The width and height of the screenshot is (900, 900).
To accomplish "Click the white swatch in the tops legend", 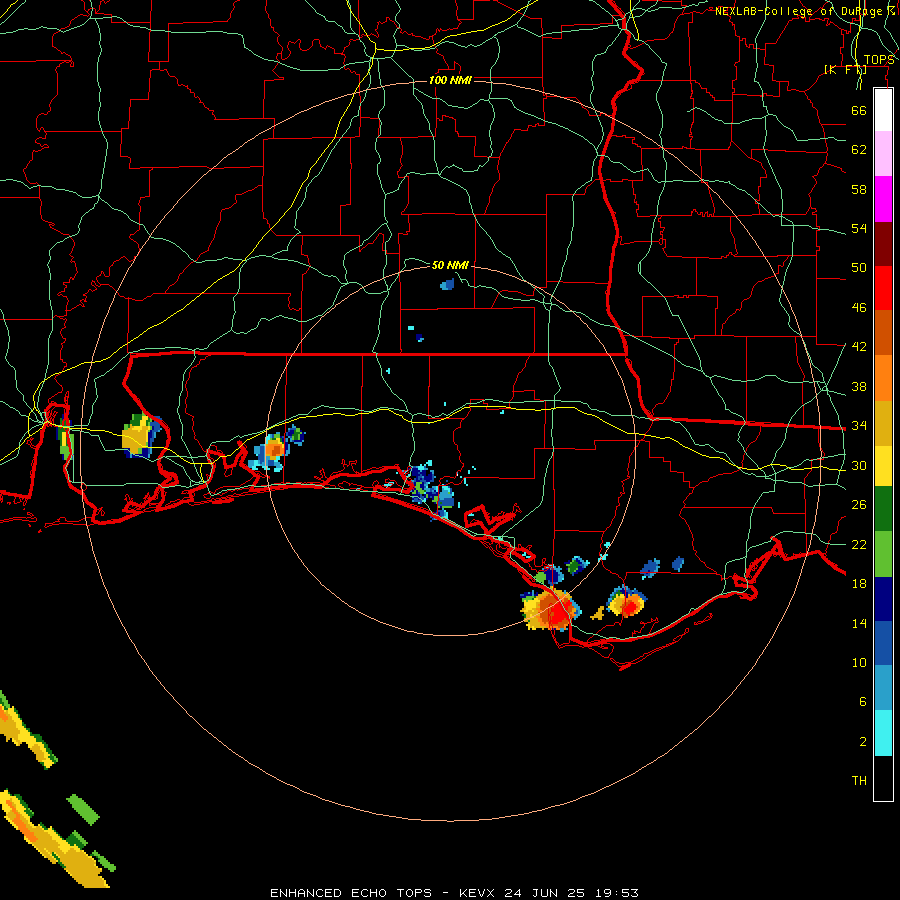I will [883, 110].
